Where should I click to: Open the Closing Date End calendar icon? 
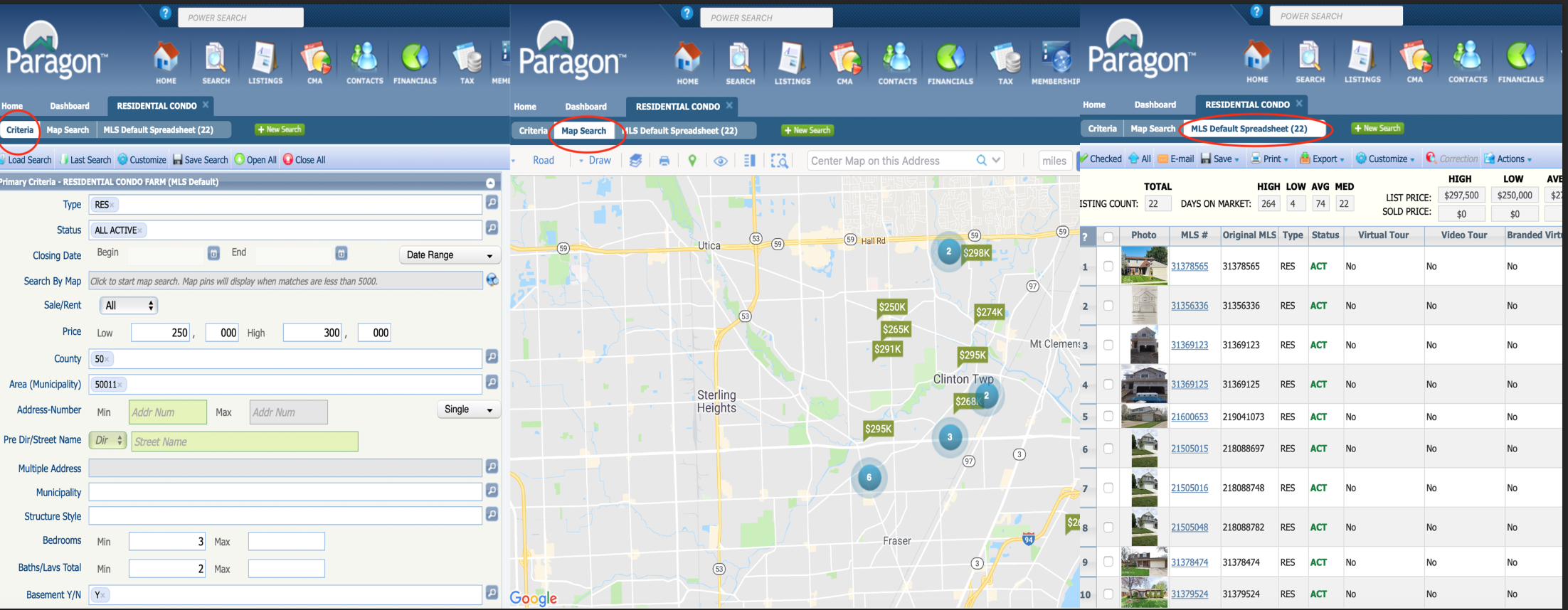click(341, 254)
